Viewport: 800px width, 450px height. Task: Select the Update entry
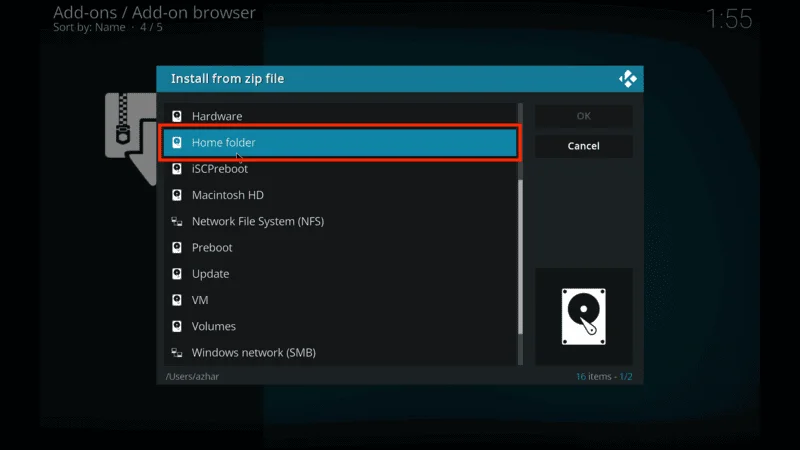click(340, 274)
